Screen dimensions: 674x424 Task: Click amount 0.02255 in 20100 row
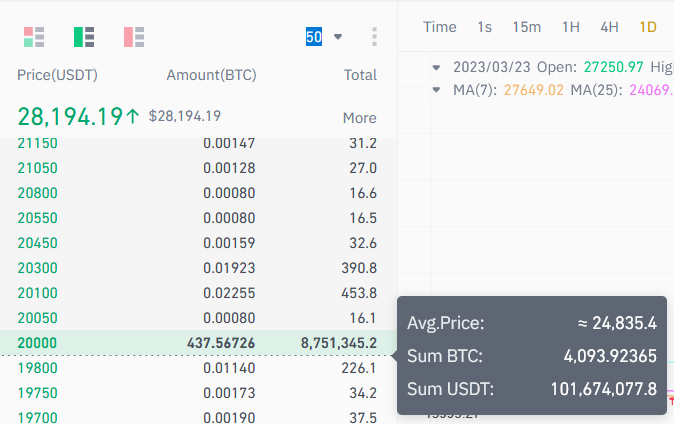pos(229,293)
